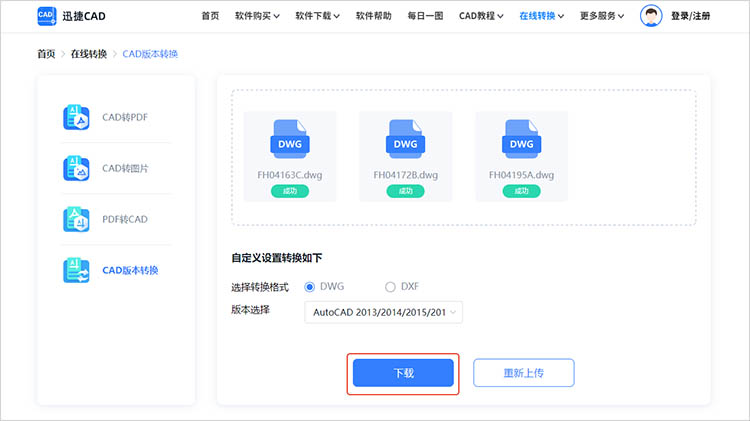Go to 首页 in the top navigation
This screenshot has width=750, height=421.
click(x=210, y=16)
